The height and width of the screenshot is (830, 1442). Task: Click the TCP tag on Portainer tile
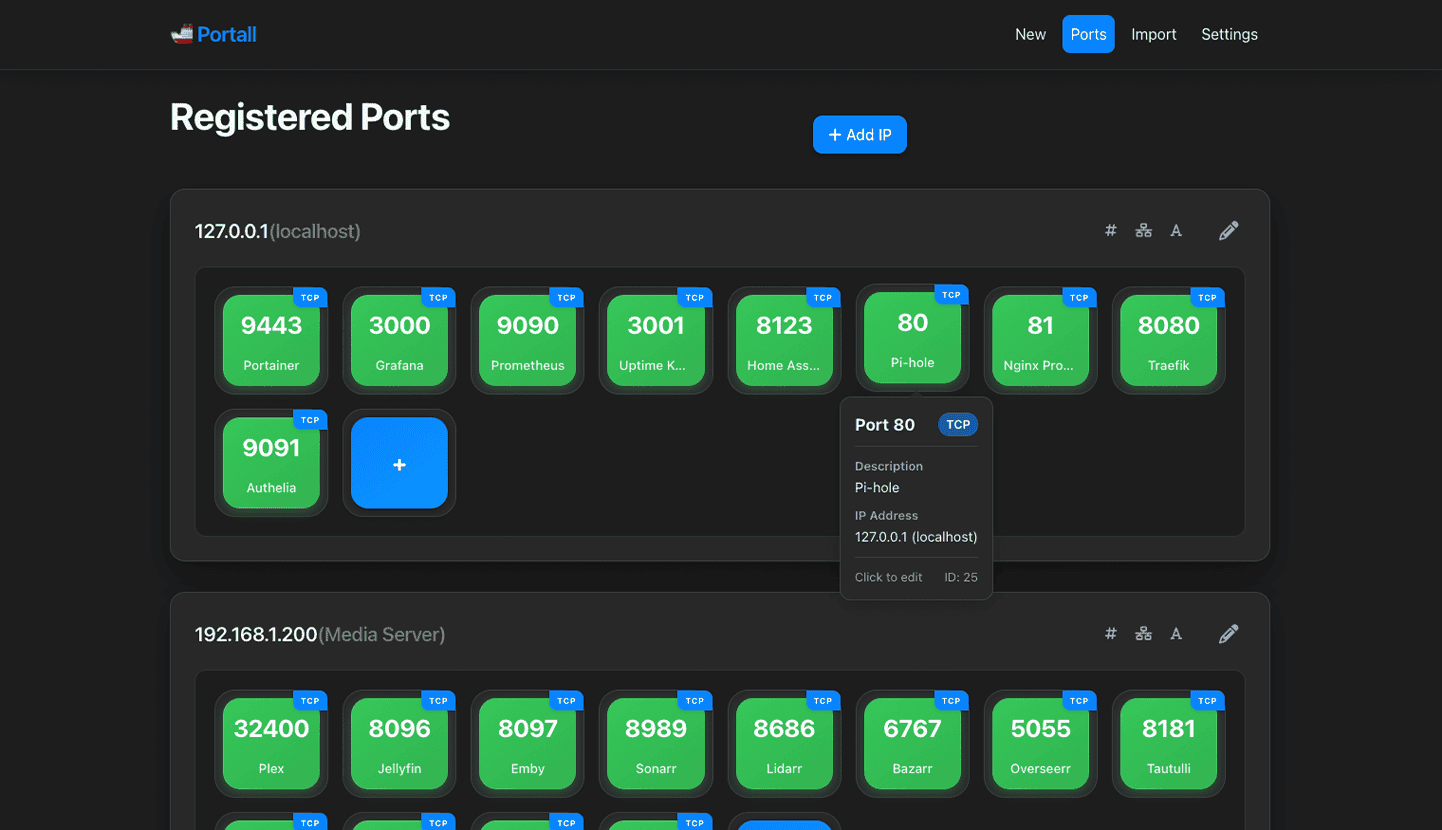point(310,298)
